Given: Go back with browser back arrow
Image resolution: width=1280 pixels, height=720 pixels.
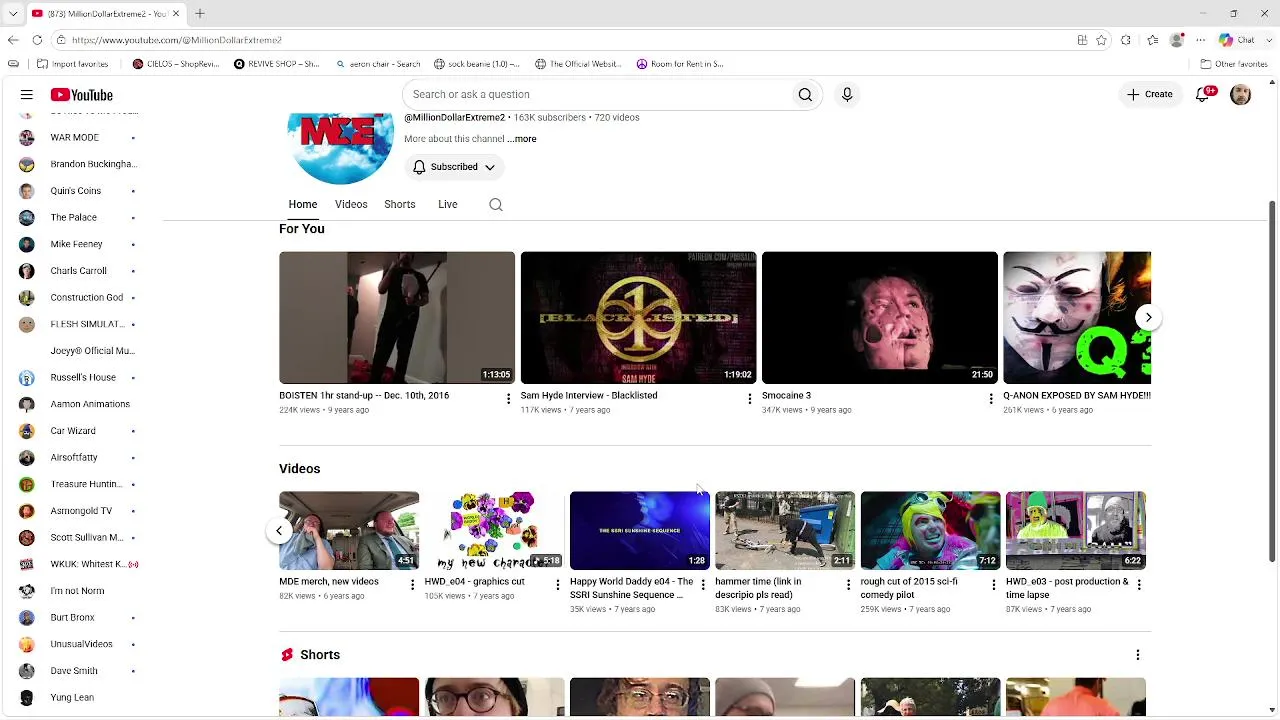Looking at the screenshot, I should coord(13,40).
